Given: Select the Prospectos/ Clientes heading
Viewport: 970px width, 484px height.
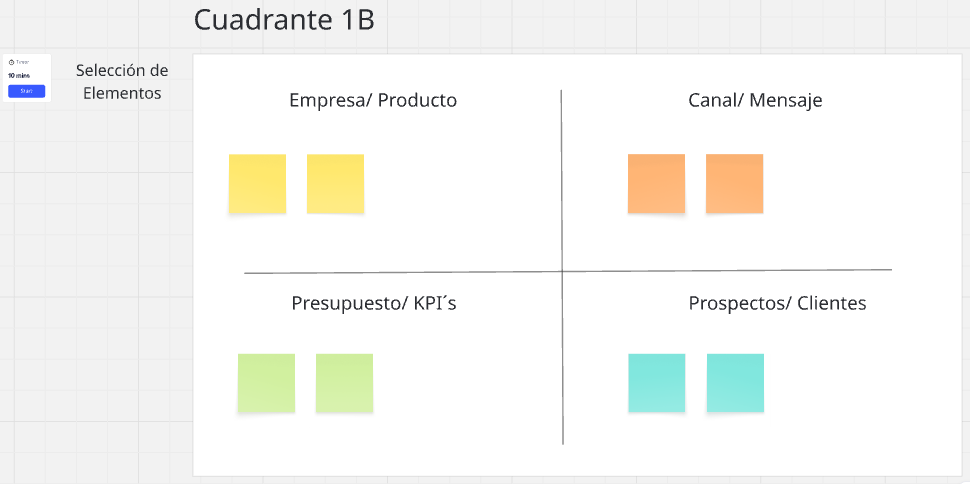Looking at the screenshot, I should click(777, 303).
